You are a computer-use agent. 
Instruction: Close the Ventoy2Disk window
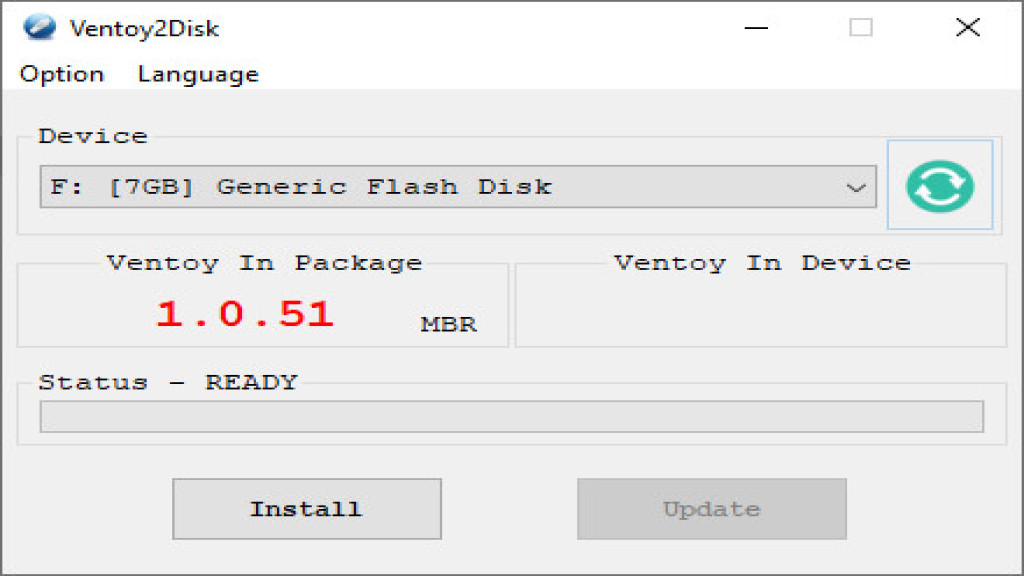point(967,28)
